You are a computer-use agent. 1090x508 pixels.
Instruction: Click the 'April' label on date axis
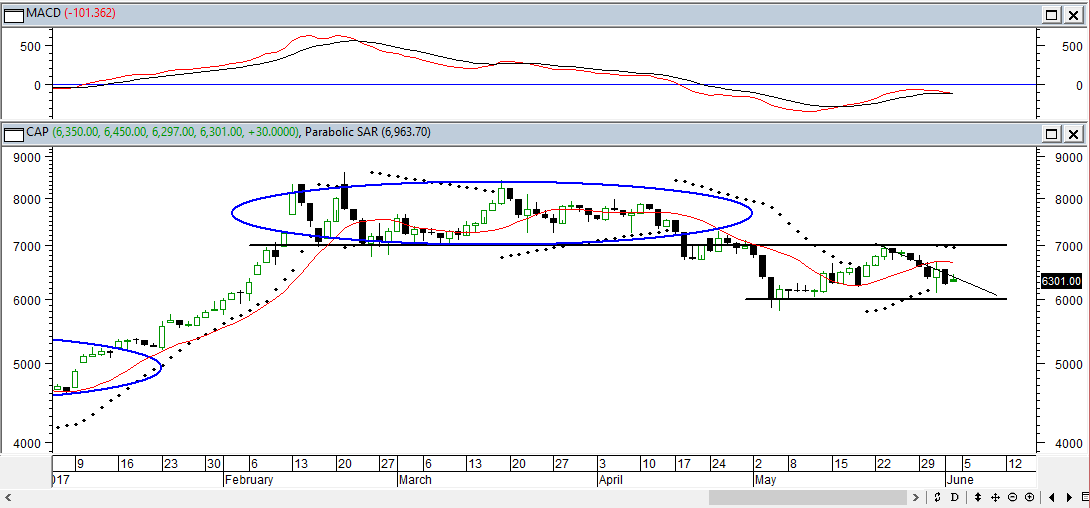click(611, 480)
